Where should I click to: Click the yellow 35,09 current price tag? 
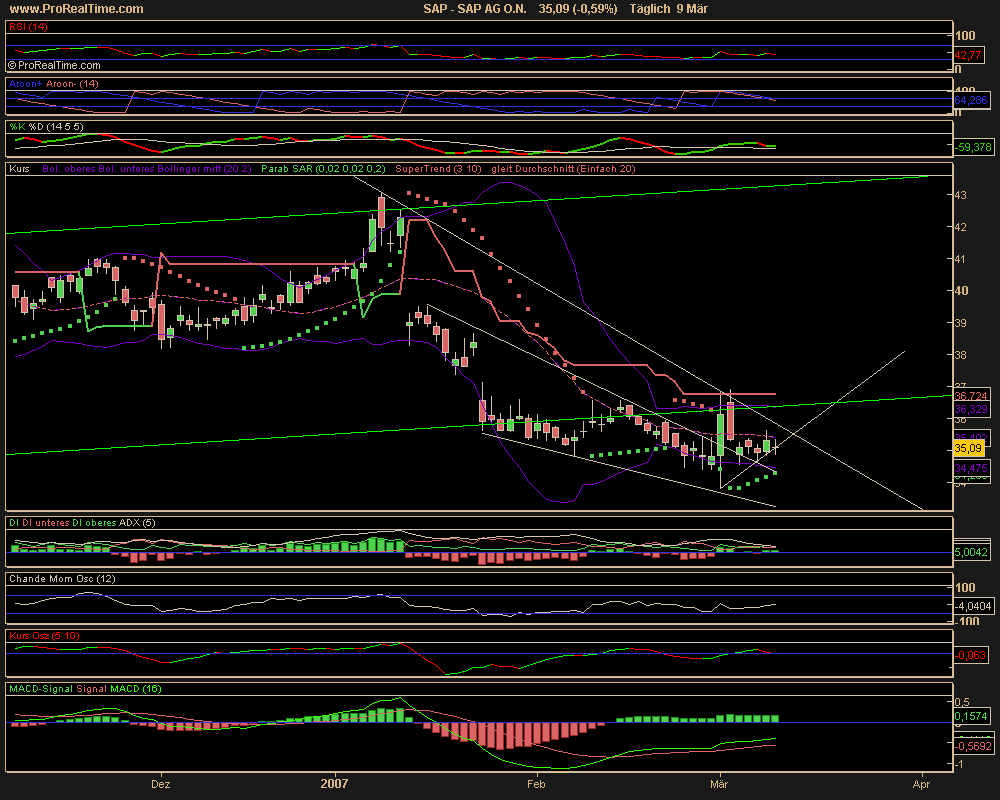[x=969, y=447]
